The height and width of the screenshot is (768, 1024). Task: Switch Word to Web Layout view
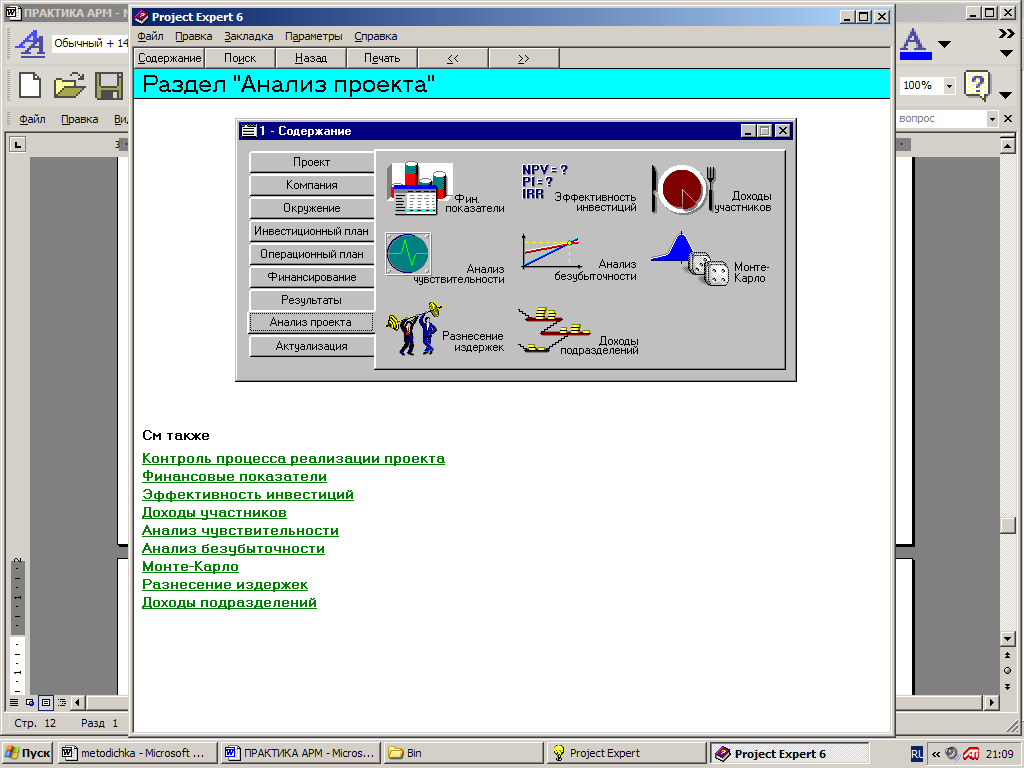[30, 703]
